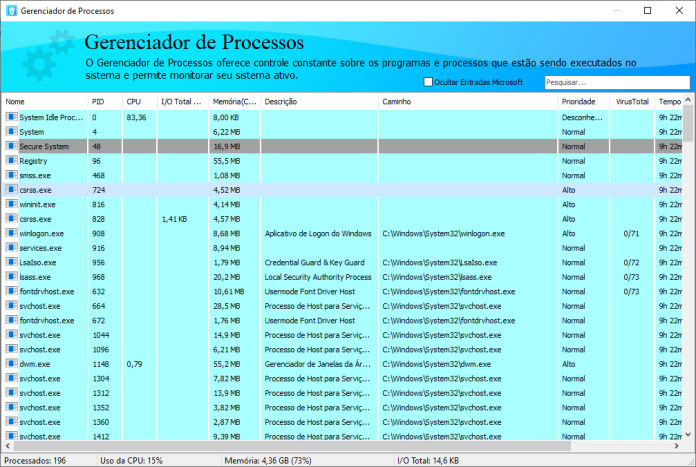Sort processes by PID column header
Screen dimensions: 696x467
tap(105, 102)
